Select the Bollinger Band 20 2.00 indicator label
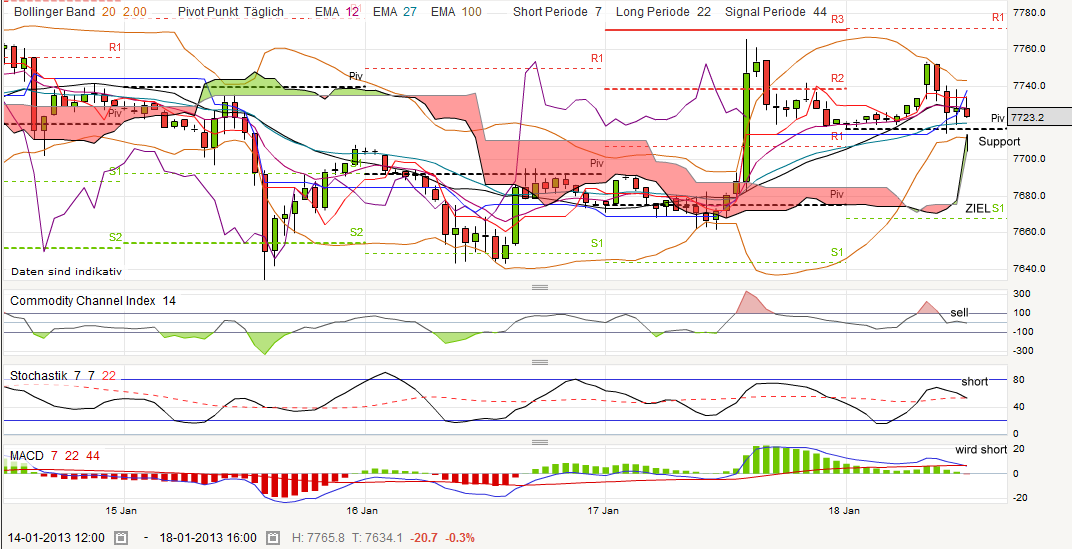The height and width of the screenshot is (549, 1072). [81, 12]
